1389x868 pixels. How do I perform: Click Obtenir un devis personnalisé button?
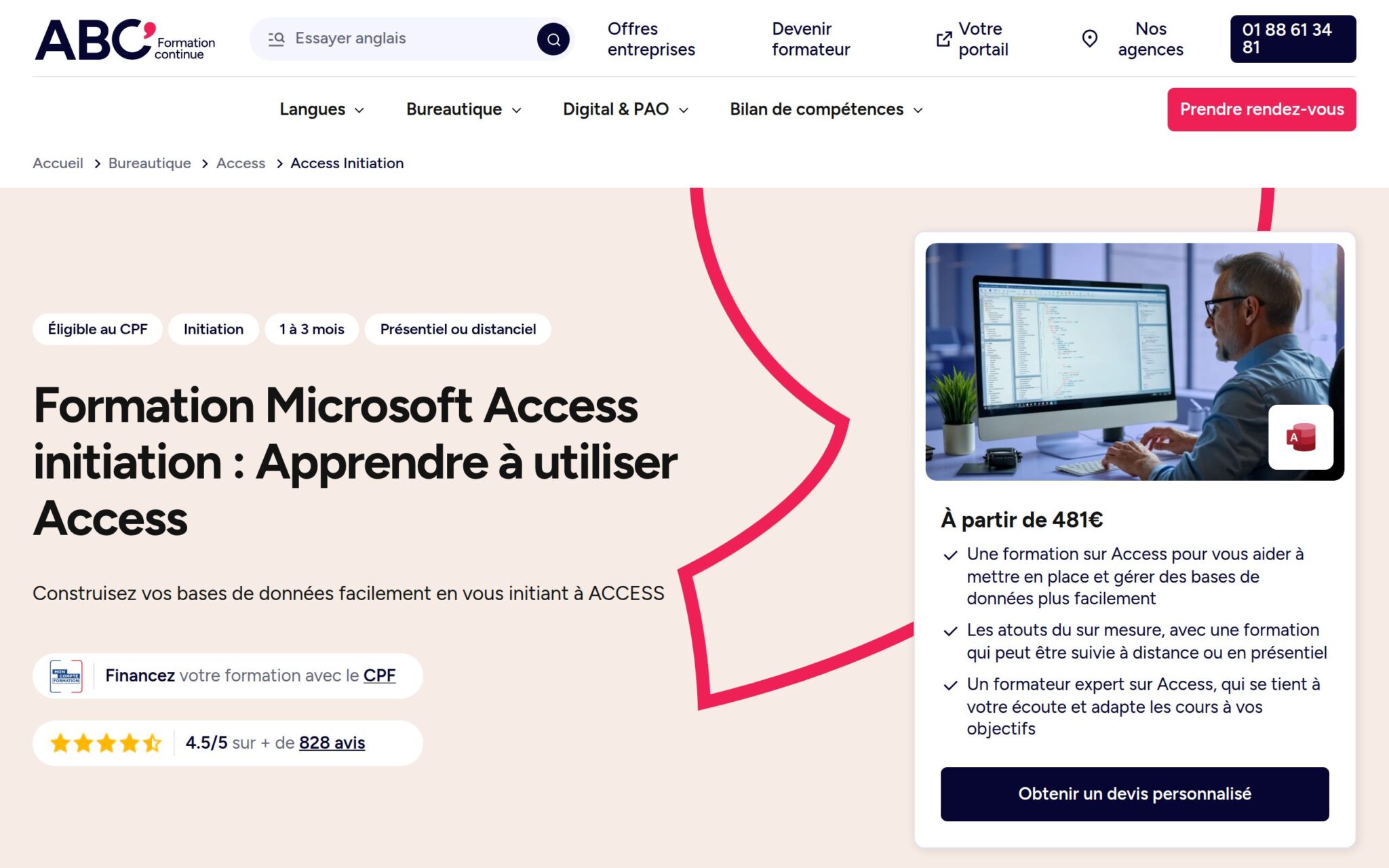tap(1135, 794)
